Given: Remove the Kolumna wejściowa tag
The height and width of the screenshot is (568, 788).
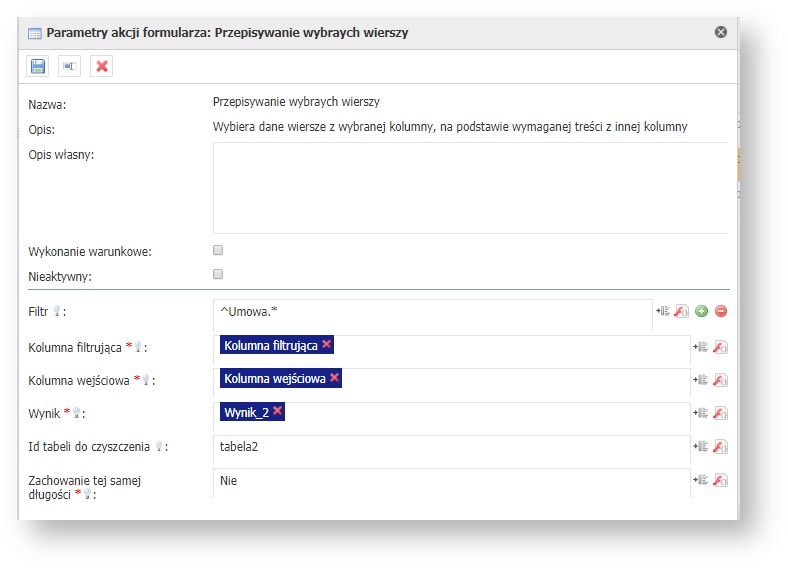Looking at the screenshot, I should tap(334, 378).
